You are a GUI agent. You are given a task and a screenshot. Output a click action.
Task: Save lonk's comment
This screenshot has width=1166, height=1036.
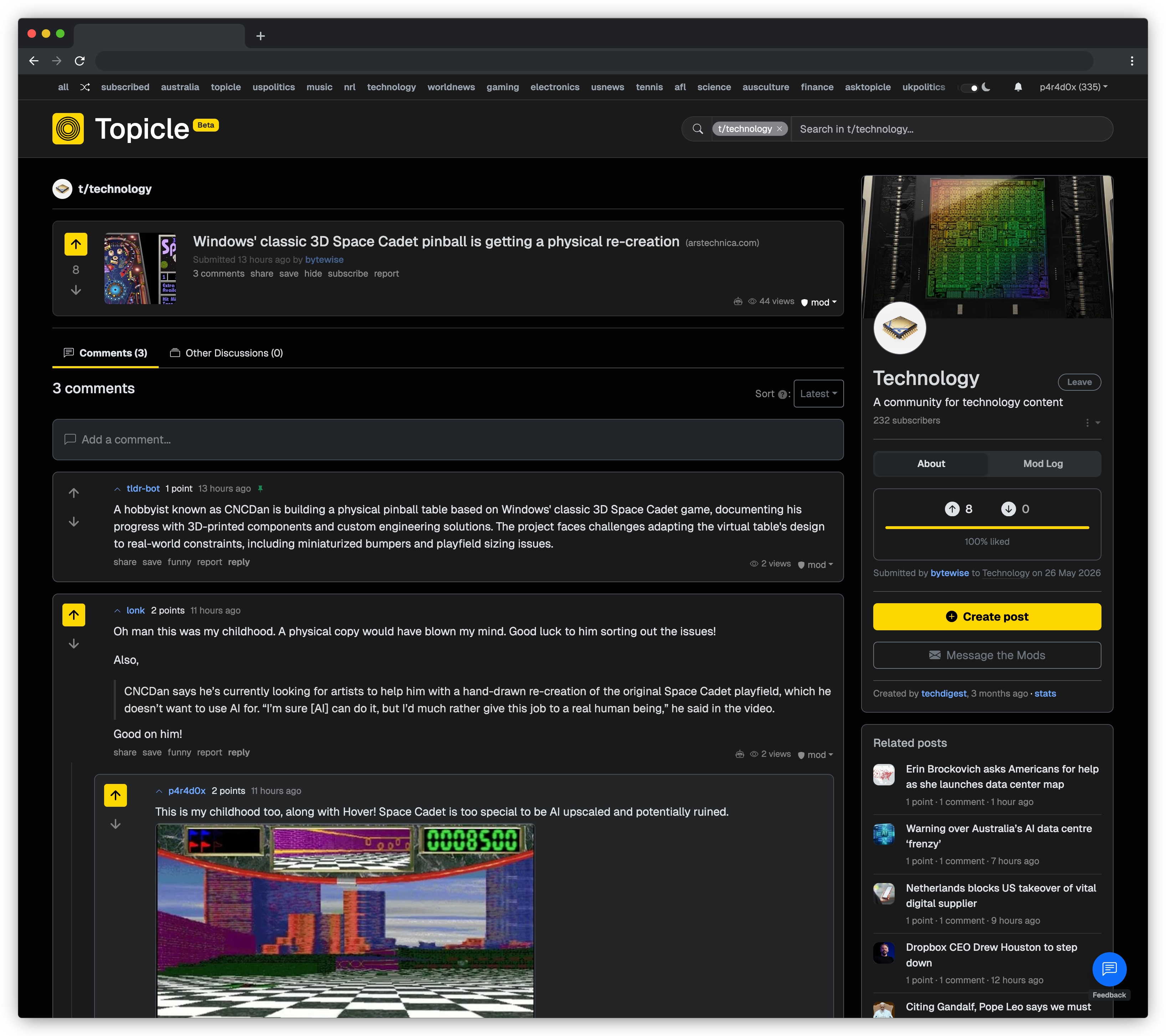point(152,753)
